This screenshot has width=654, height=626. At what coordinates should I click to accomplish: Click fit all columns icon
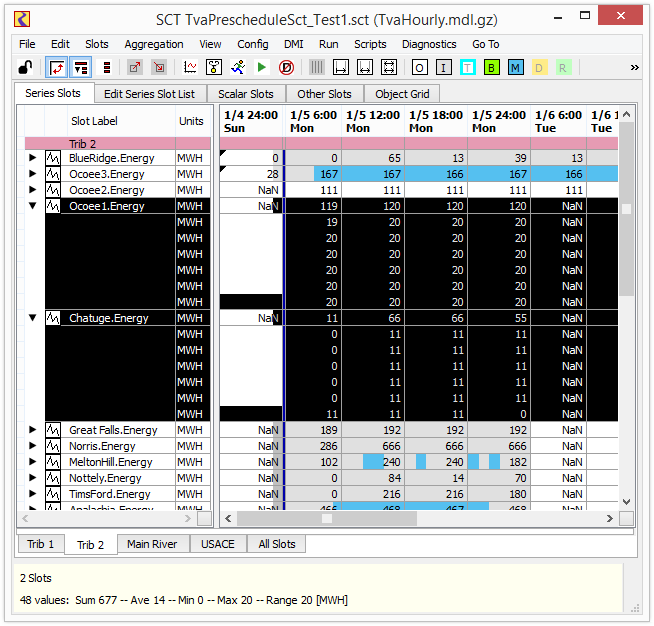tap(389, 67)
